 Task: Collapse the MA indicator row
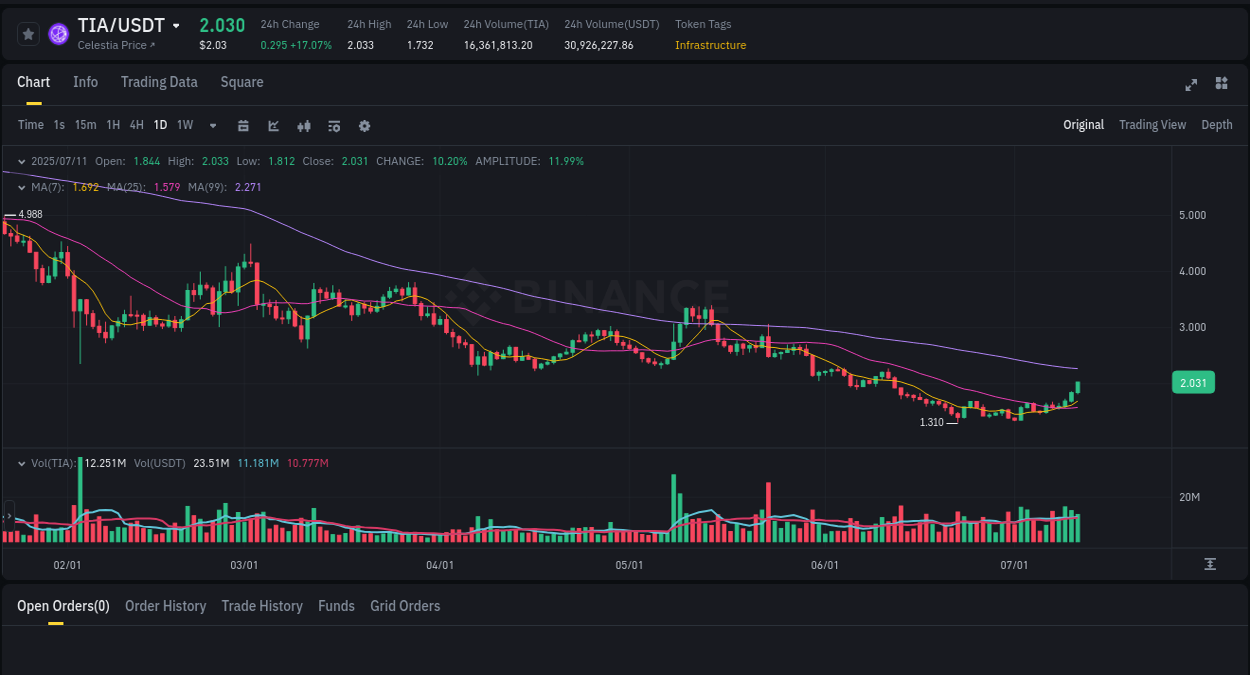pyautogui.click(x=21, y=187)
